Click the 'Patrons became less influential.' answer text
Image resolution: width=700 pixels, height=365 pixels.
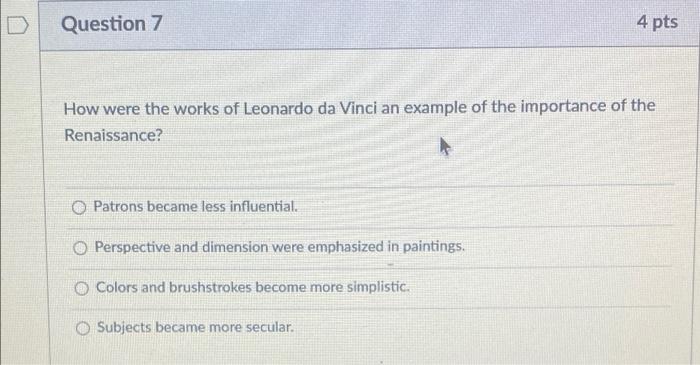195,207
